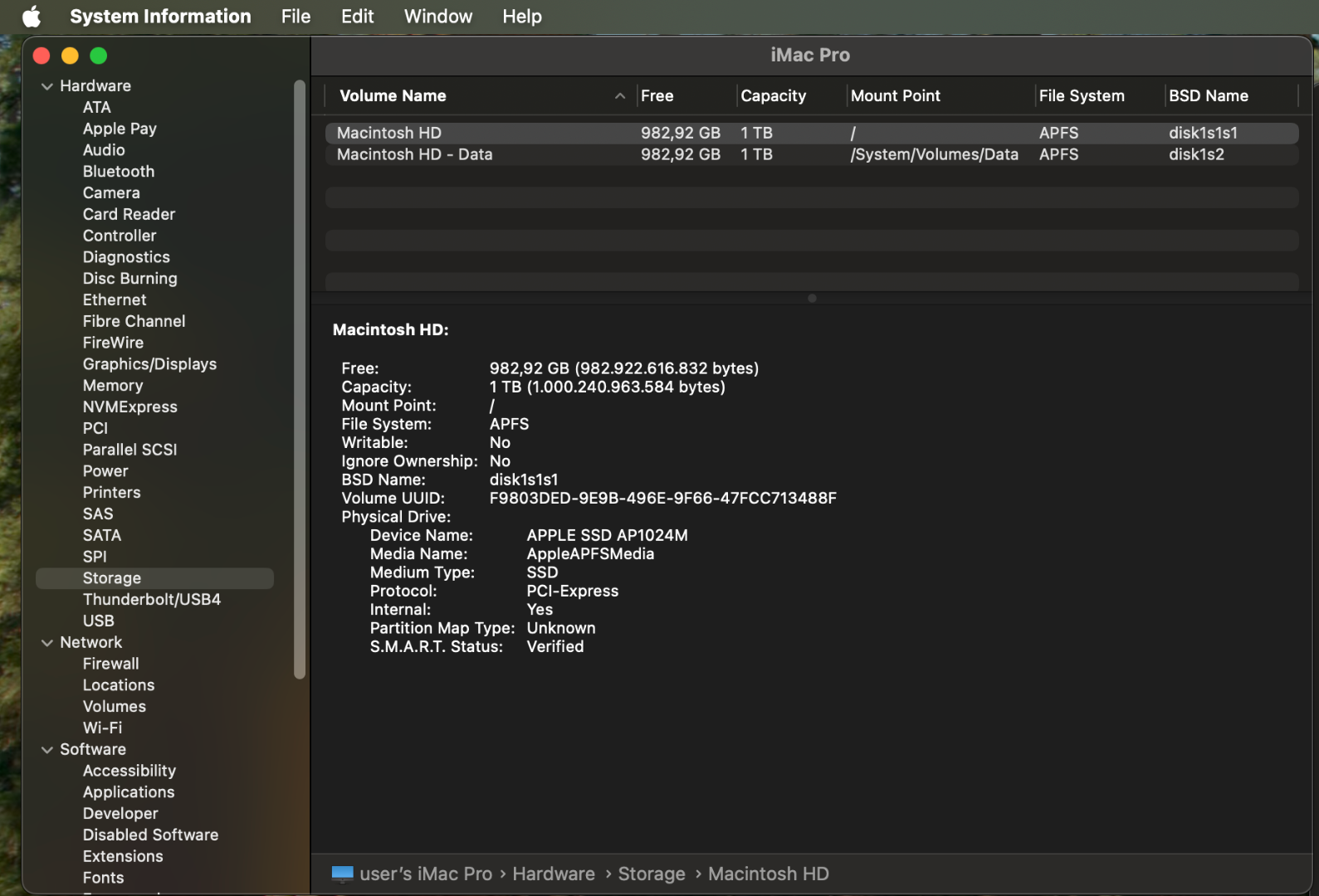This screenshot has height=896, width=1319.
Task: Select Locations under Network
Action: 119,686
